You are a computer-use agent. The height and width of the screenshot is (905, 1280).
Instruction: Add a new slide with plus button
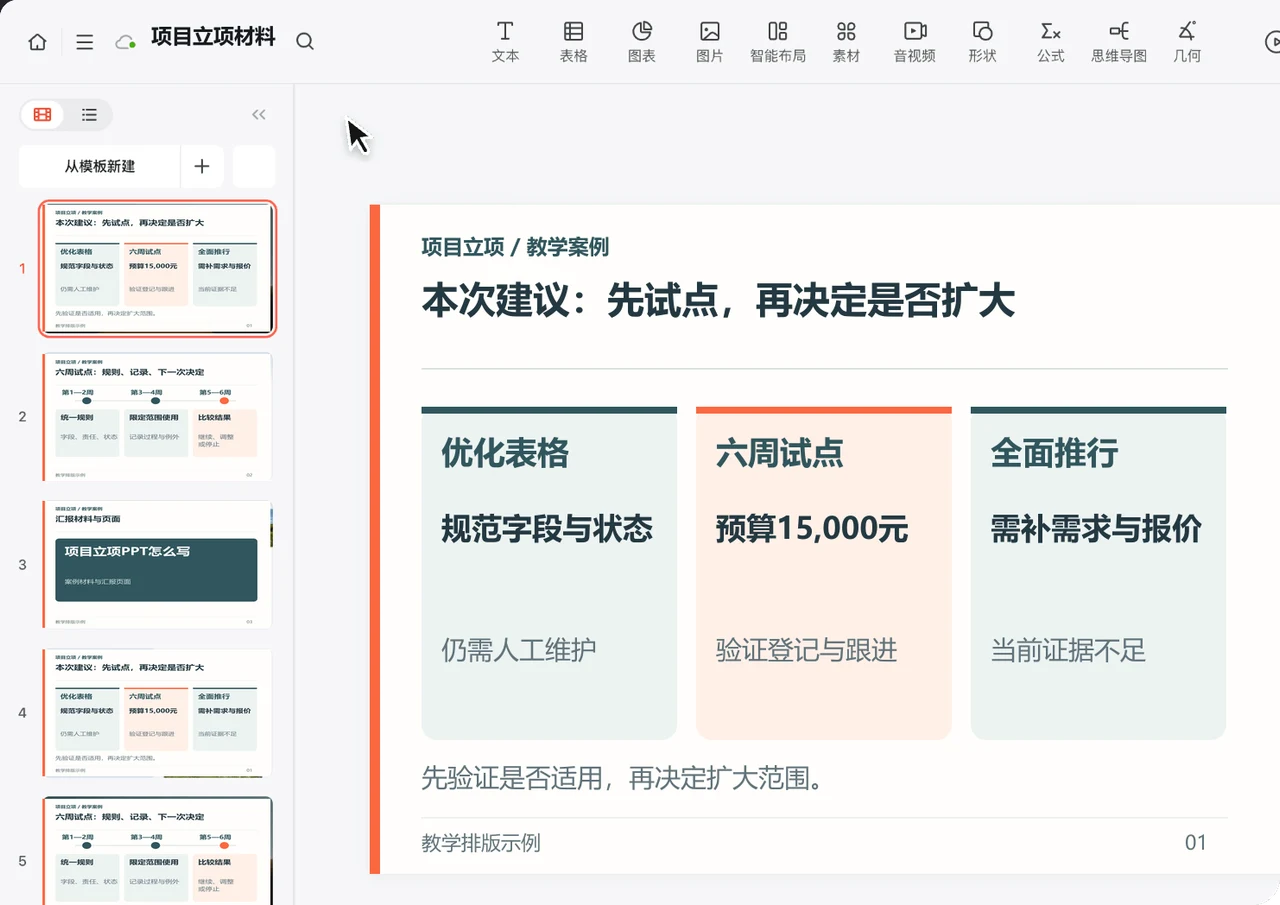coord(202,167)
